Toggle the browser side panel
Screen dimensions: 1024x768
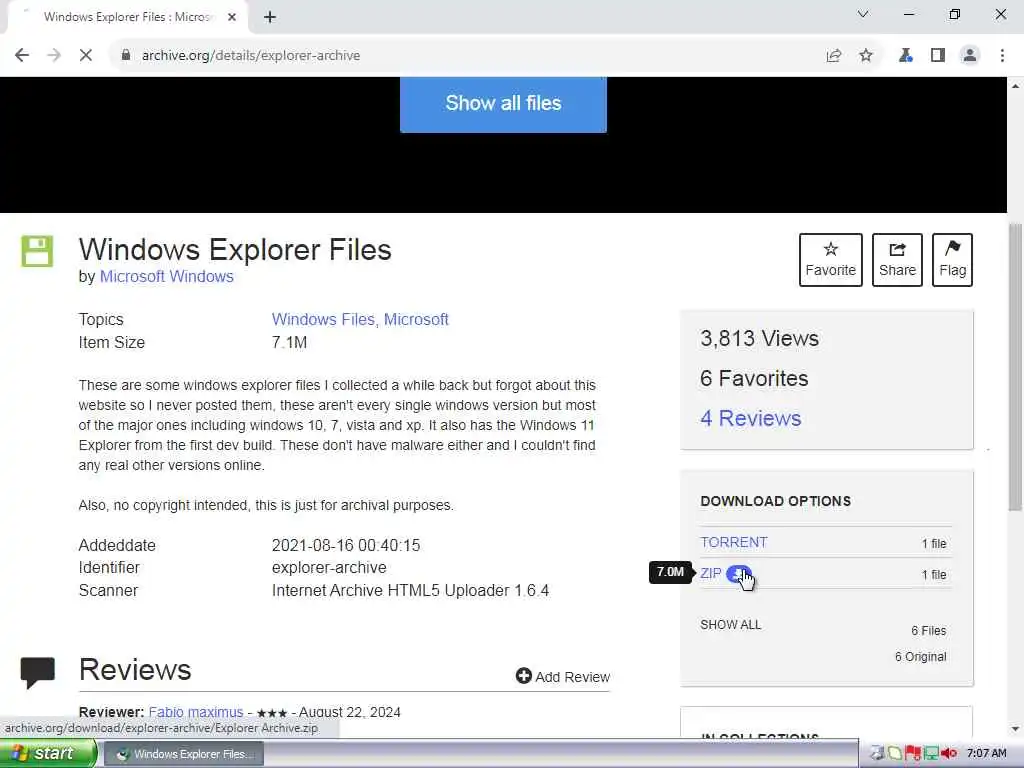coord(938,56)
